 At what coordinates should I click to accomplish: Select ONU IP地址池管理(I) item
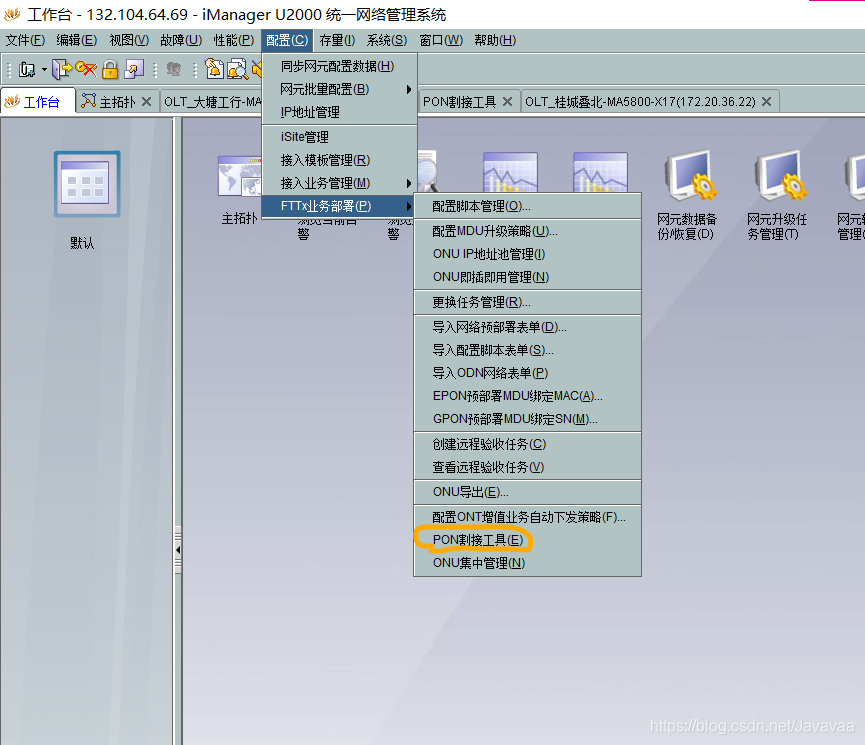click(x=527, y=254)
